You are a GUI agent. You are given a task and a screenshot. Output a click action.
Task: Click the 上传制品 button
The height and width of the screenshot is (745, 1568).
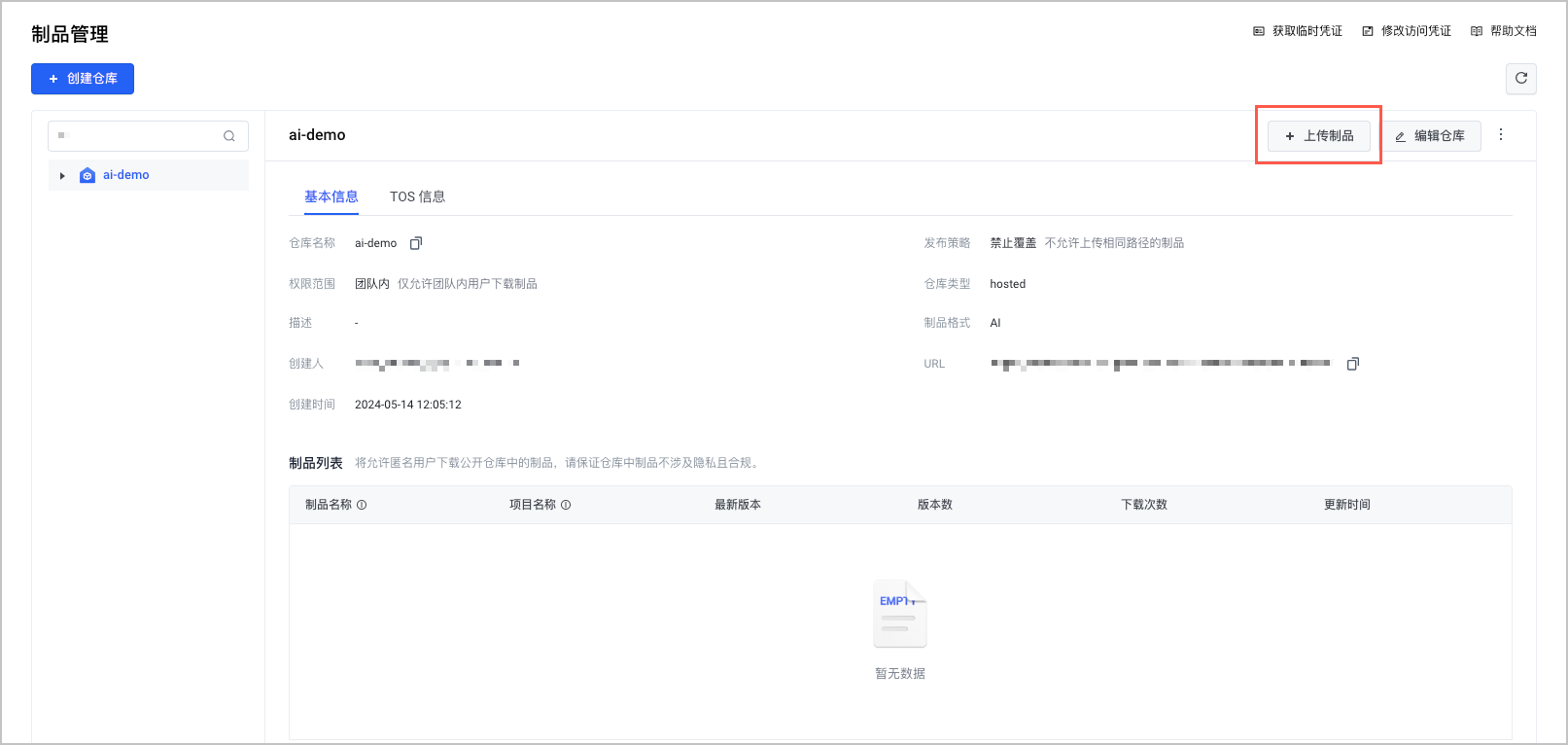(1318, 136)
